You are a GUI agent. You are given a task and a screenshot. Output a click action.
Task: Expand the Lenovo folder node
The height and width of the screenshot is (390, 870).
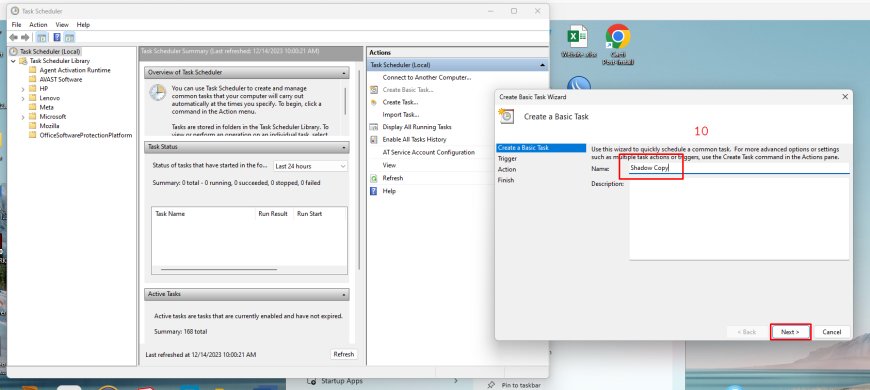[x=23, y=98]
